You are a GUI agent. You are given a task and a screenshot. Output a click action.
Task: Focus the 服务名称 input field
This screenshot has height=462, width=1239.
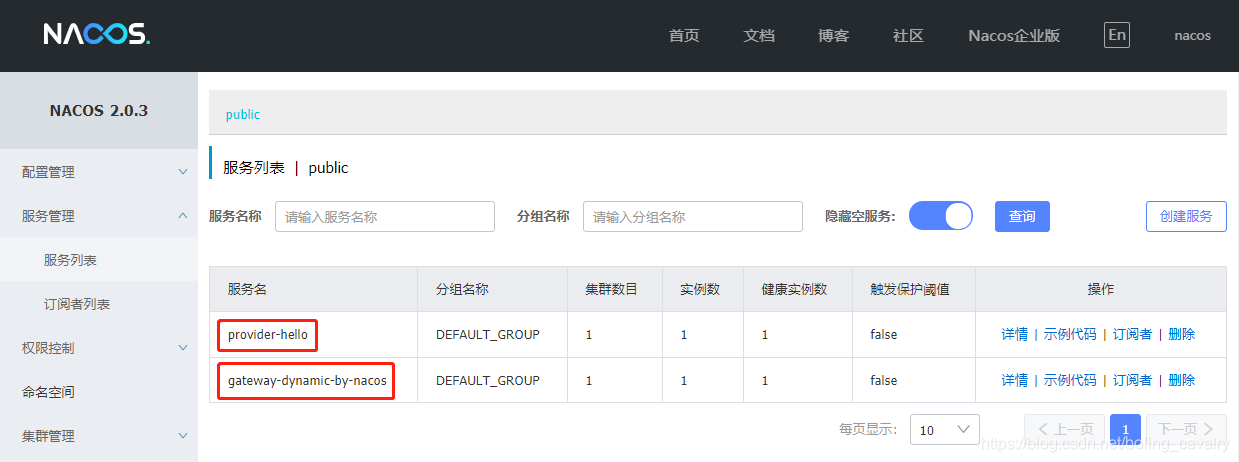(x=385, y=216)
